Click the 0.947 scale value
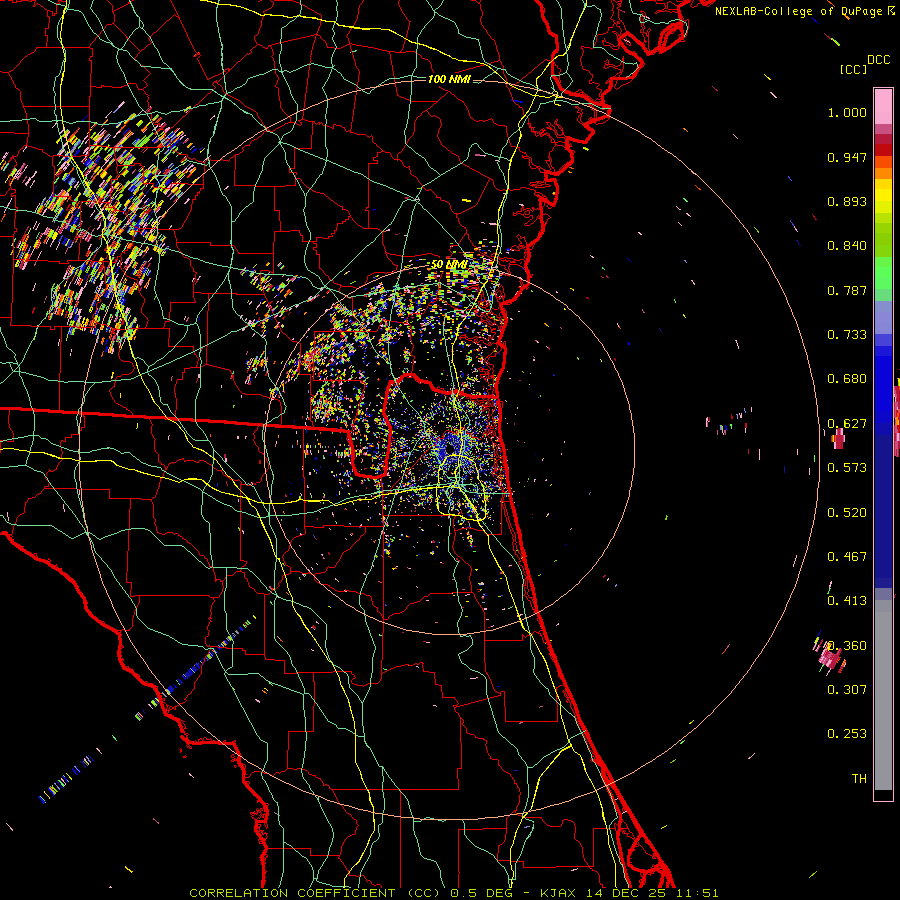900x900 pixels. [847, 157]
